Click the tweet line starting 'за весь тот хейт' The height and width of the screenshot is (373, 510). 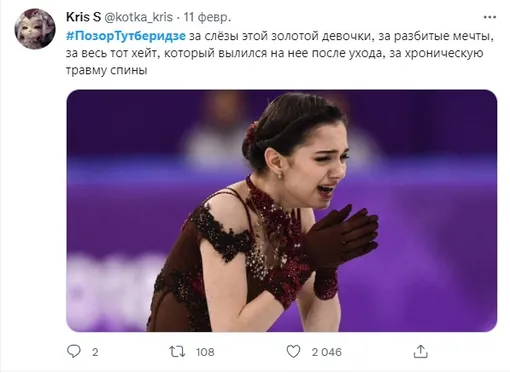point(274,53)
